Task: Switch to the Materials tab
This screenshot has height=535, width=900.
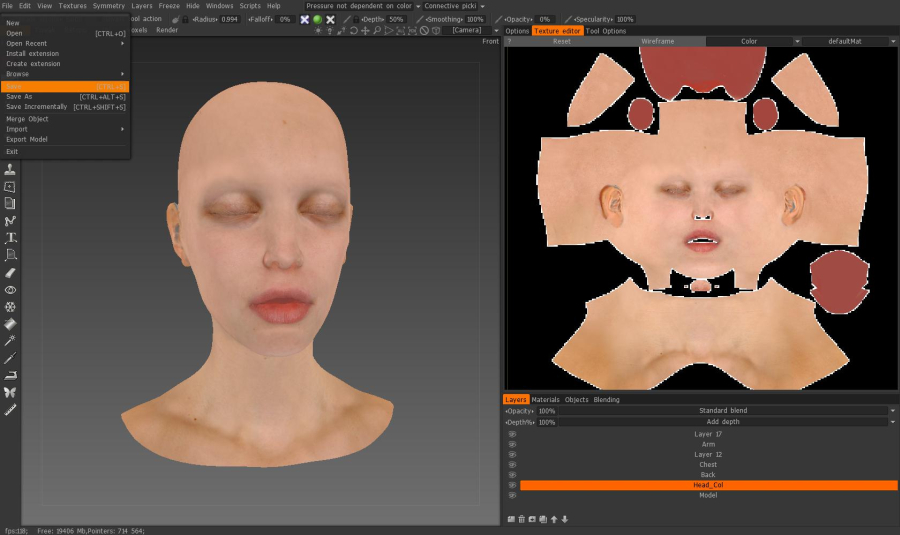Action: tap(545, 400)
